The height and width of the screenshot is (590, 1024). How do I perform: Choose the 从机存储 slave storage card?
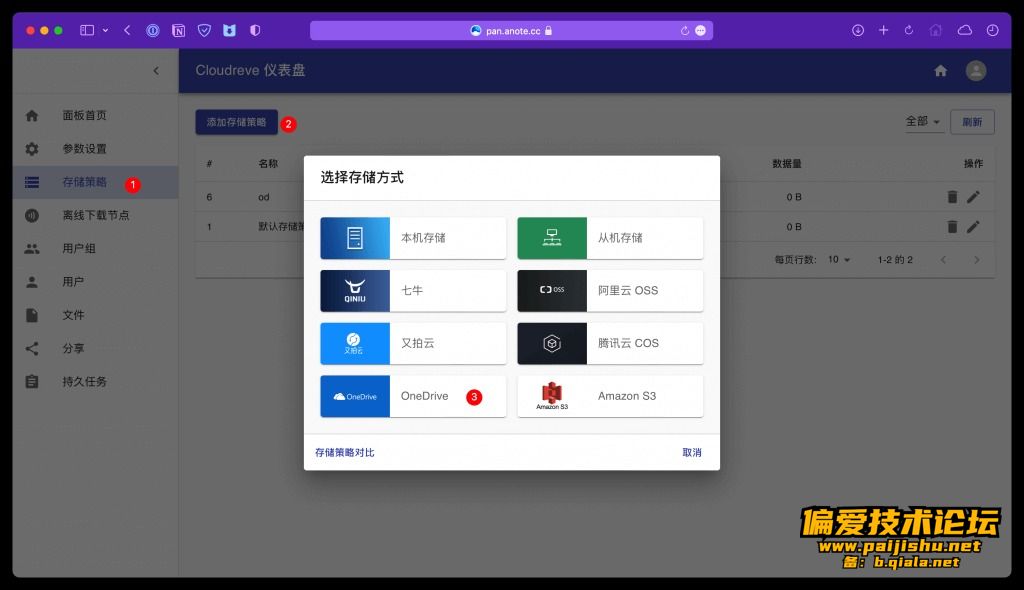(610, 238)
